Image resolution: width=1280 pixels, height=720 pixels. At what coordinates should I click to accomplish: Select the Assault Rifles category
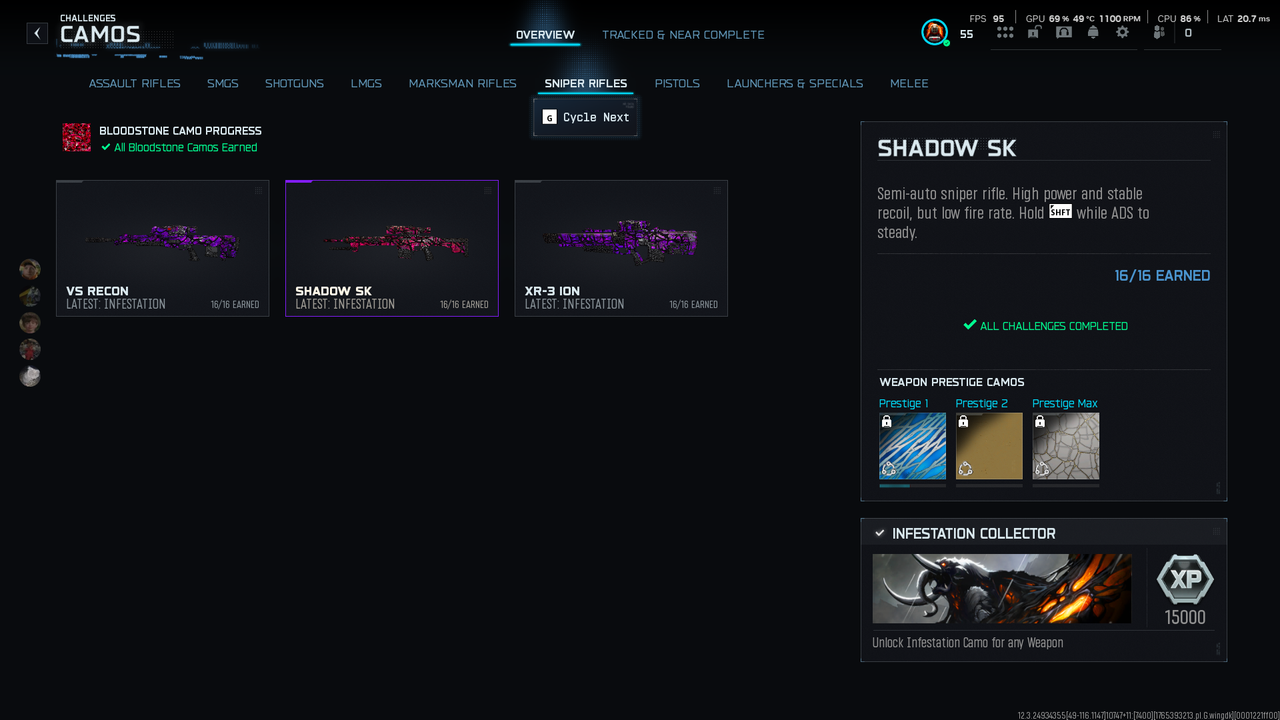point(135,84)
